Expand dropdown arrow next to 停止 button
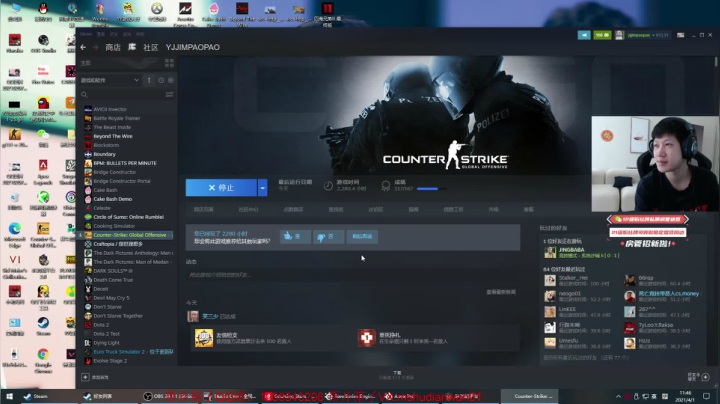The height and width of the screenshot is (404, 720). pos(262,188)
